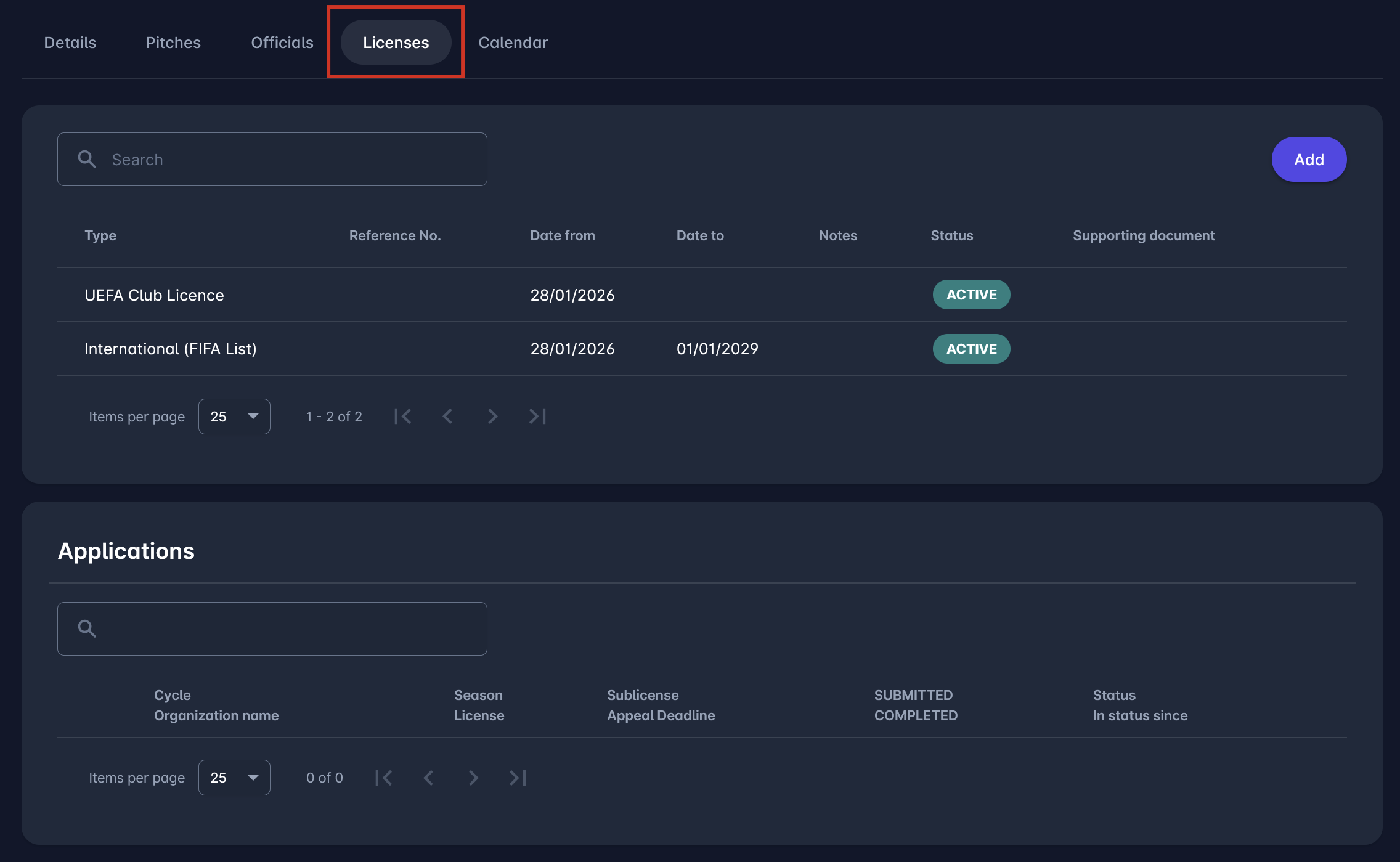Go to previous page in licenses table

pos(448,417)
